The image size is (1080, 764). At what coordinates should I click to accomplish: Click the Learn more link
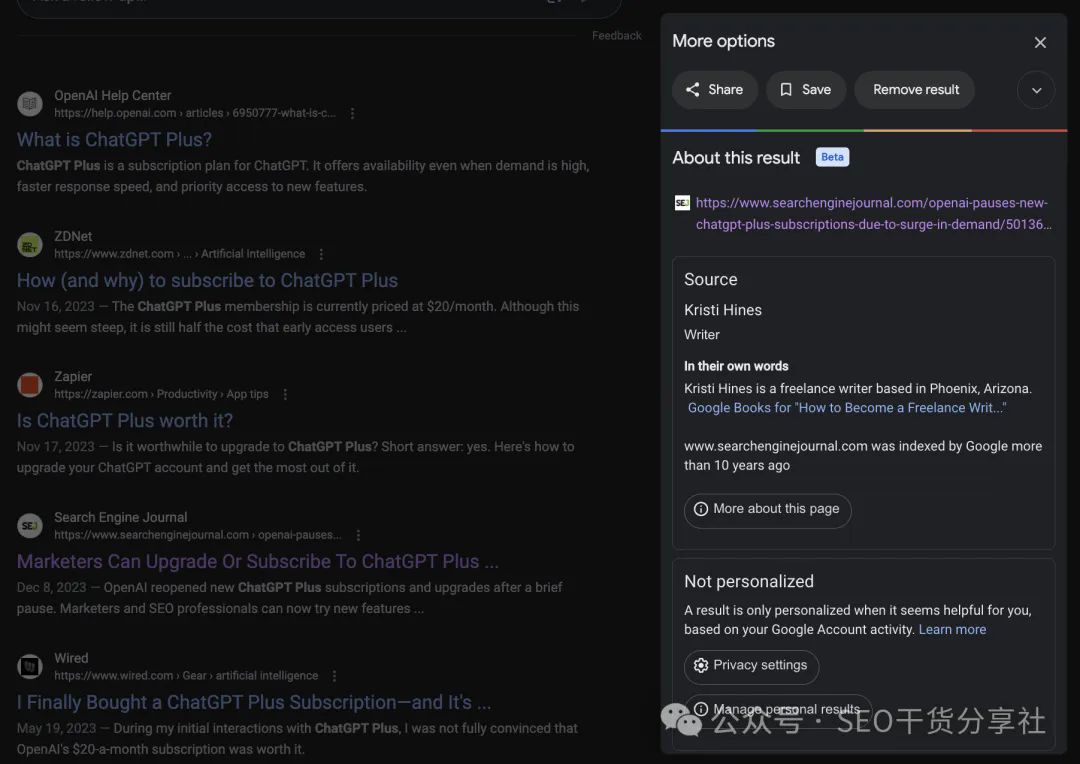[x=952, y=630]
